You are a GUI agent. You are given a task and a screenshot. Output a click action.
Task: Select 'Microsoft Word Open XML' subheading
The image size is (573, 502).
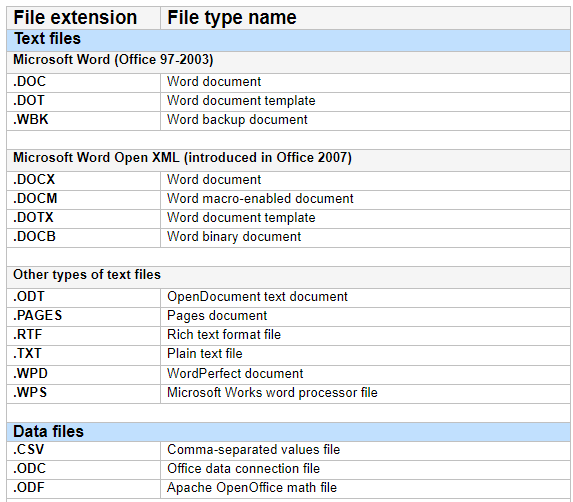pos(288,160)
